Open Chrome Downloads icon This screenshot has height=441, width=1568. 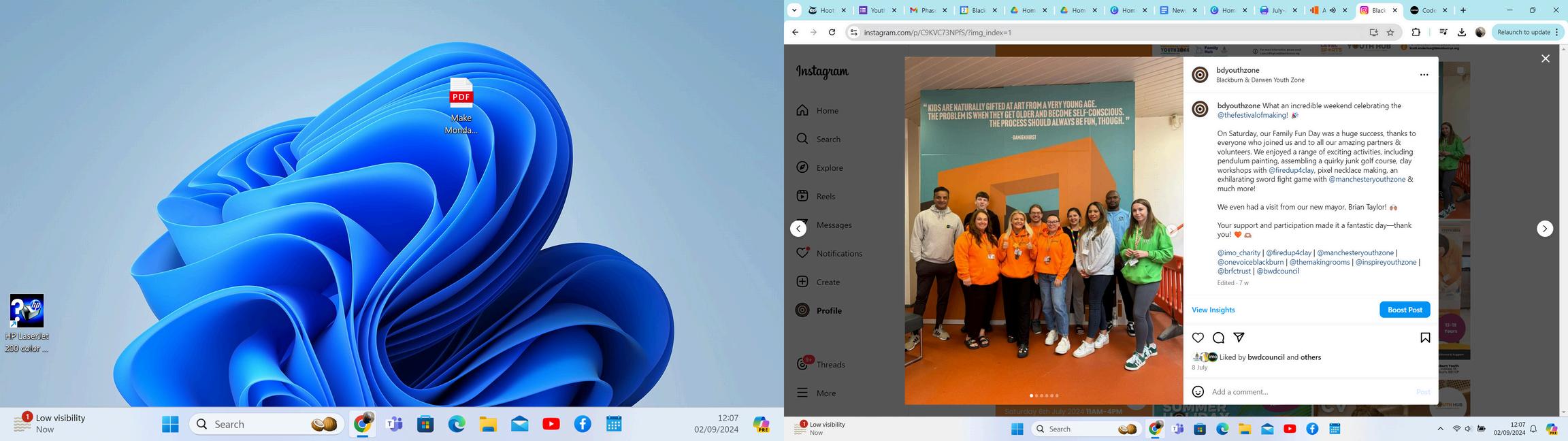[x=1462, y=32]
